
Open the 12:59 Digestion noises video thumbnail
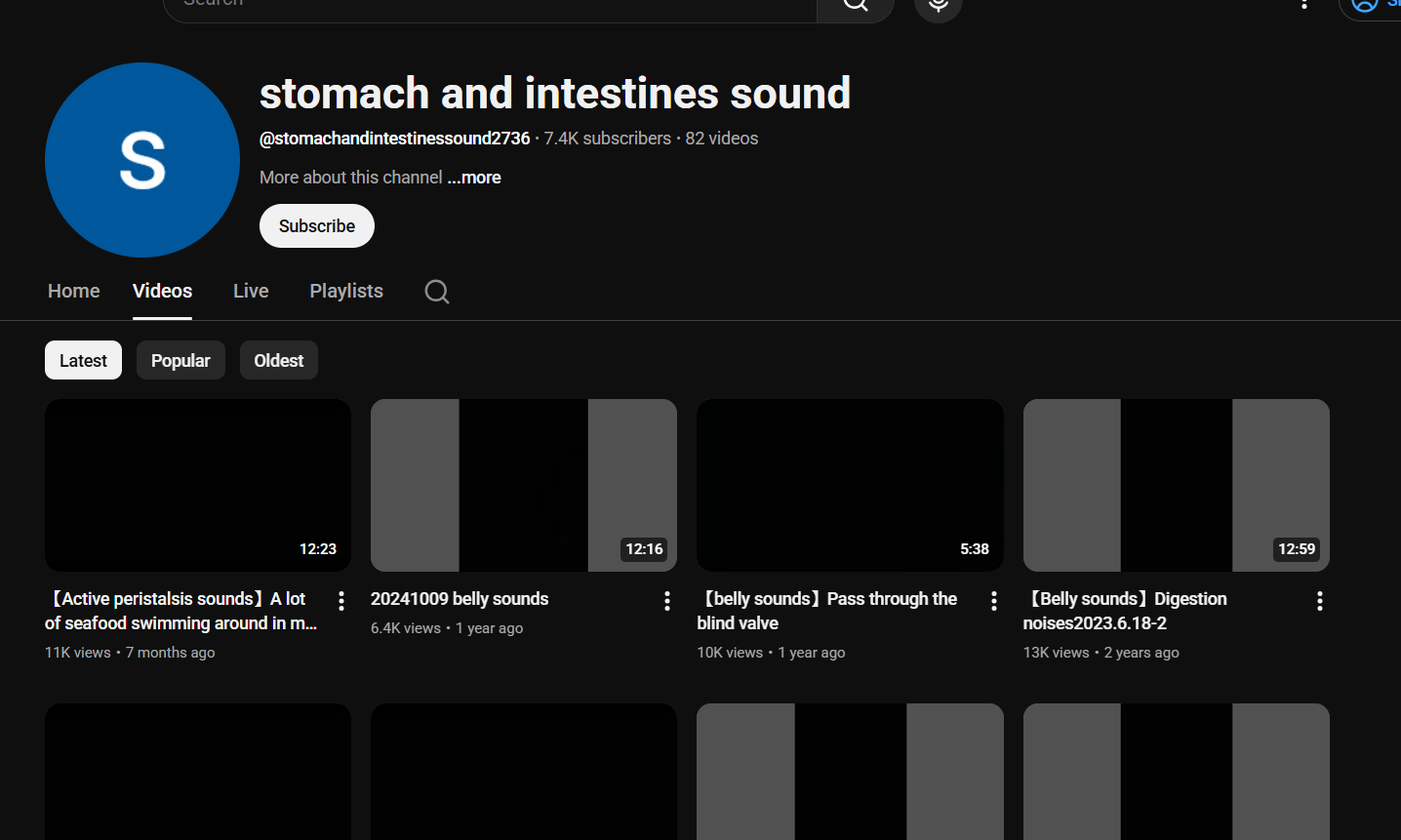point(1176,485)
